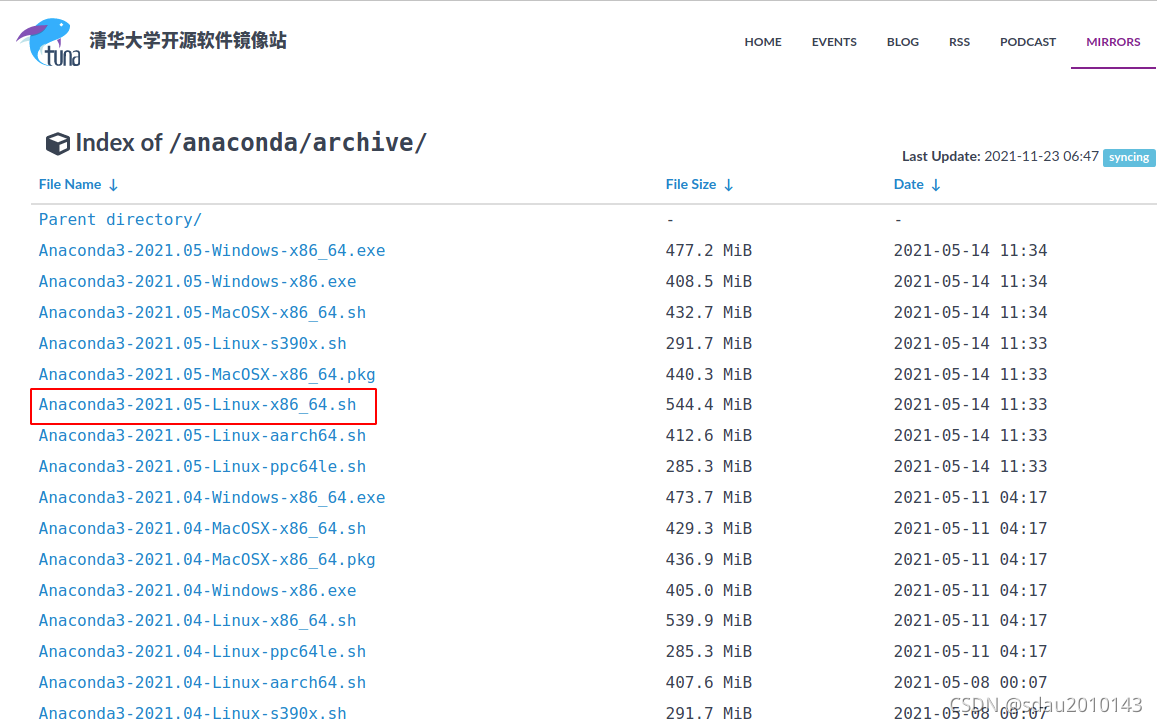Click the 408.5 MiB file size

point(708,281)
